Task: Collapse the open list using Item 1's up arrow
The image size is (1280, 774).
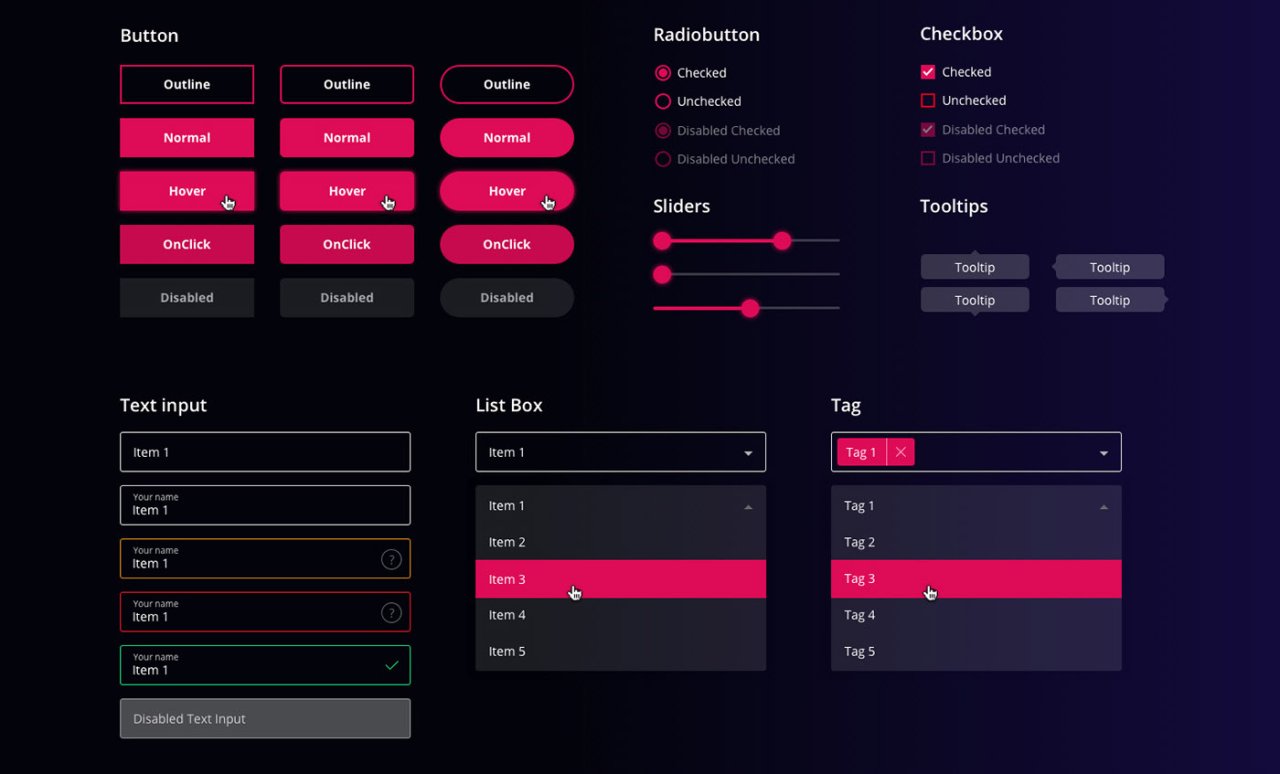Action: [x=748, y=507]
